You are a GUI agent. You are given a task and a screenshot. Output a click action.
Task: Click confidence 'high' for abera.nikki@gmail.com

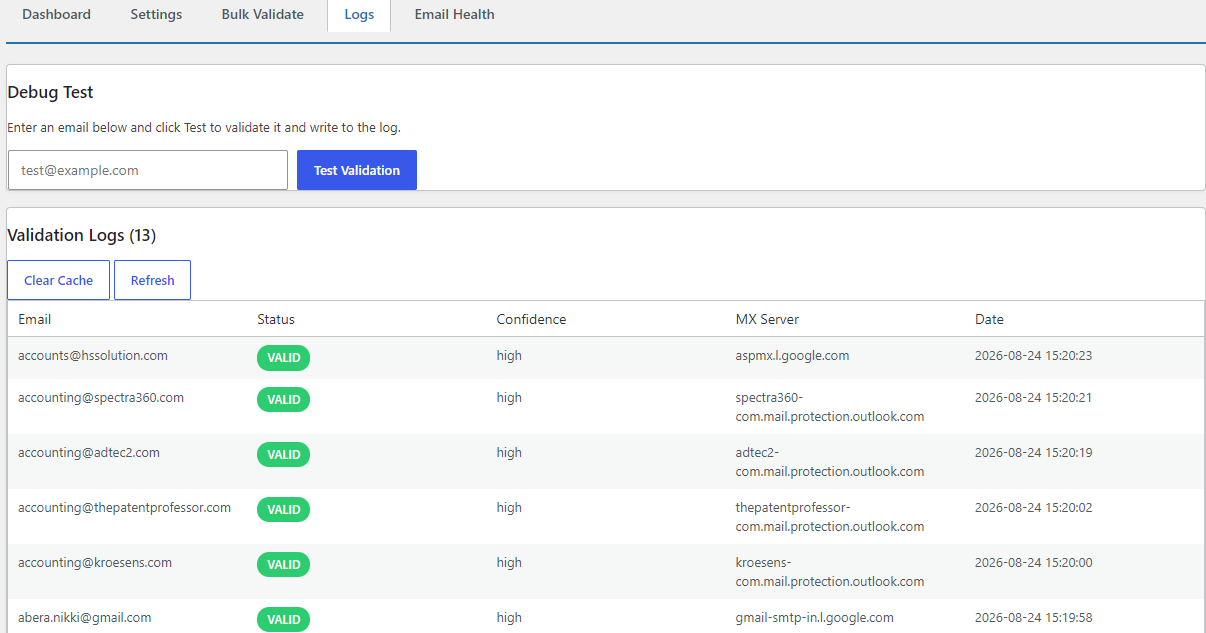(509, 617)
